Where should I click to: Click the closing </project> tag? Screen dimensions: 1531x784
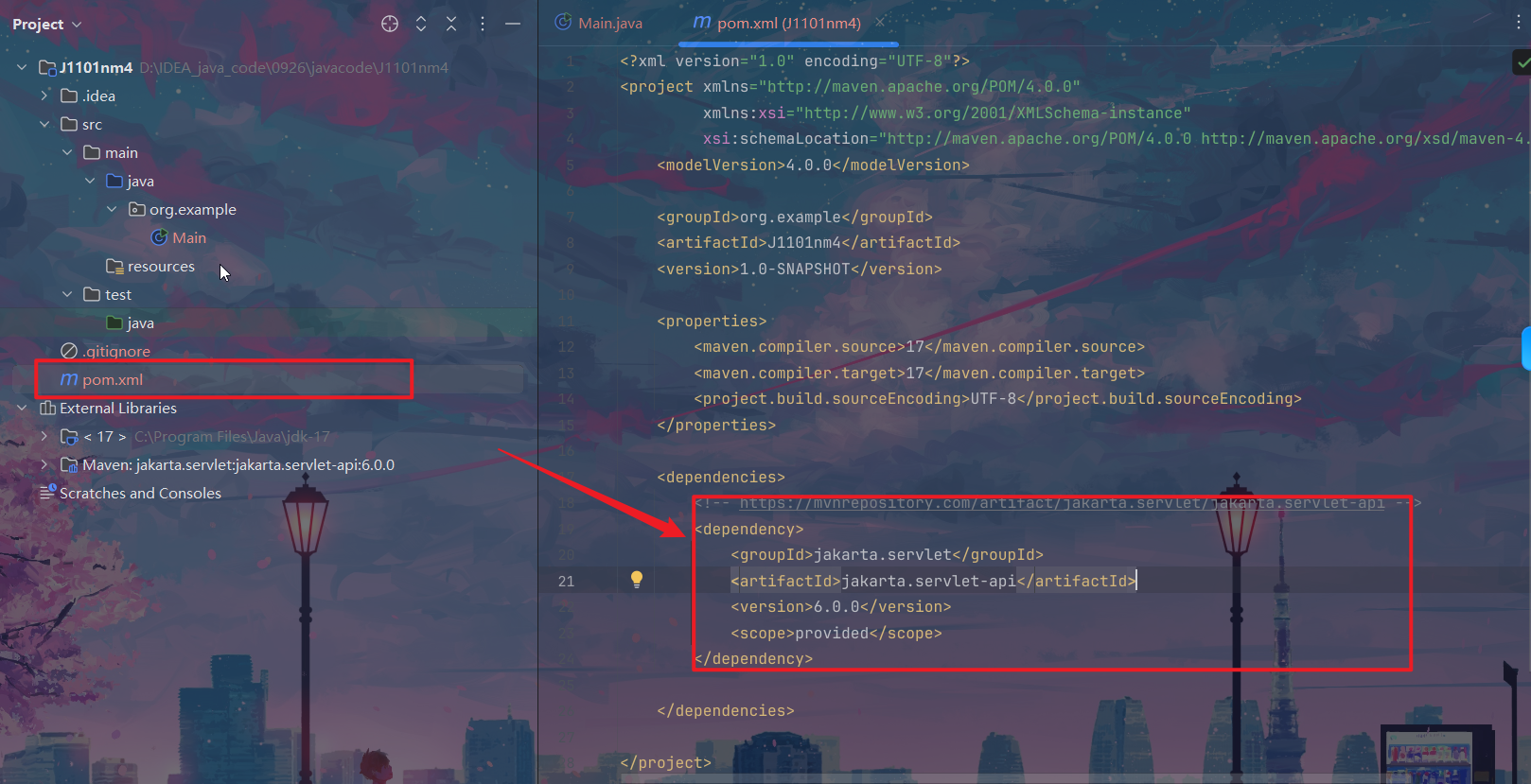(x=666, y=762)
